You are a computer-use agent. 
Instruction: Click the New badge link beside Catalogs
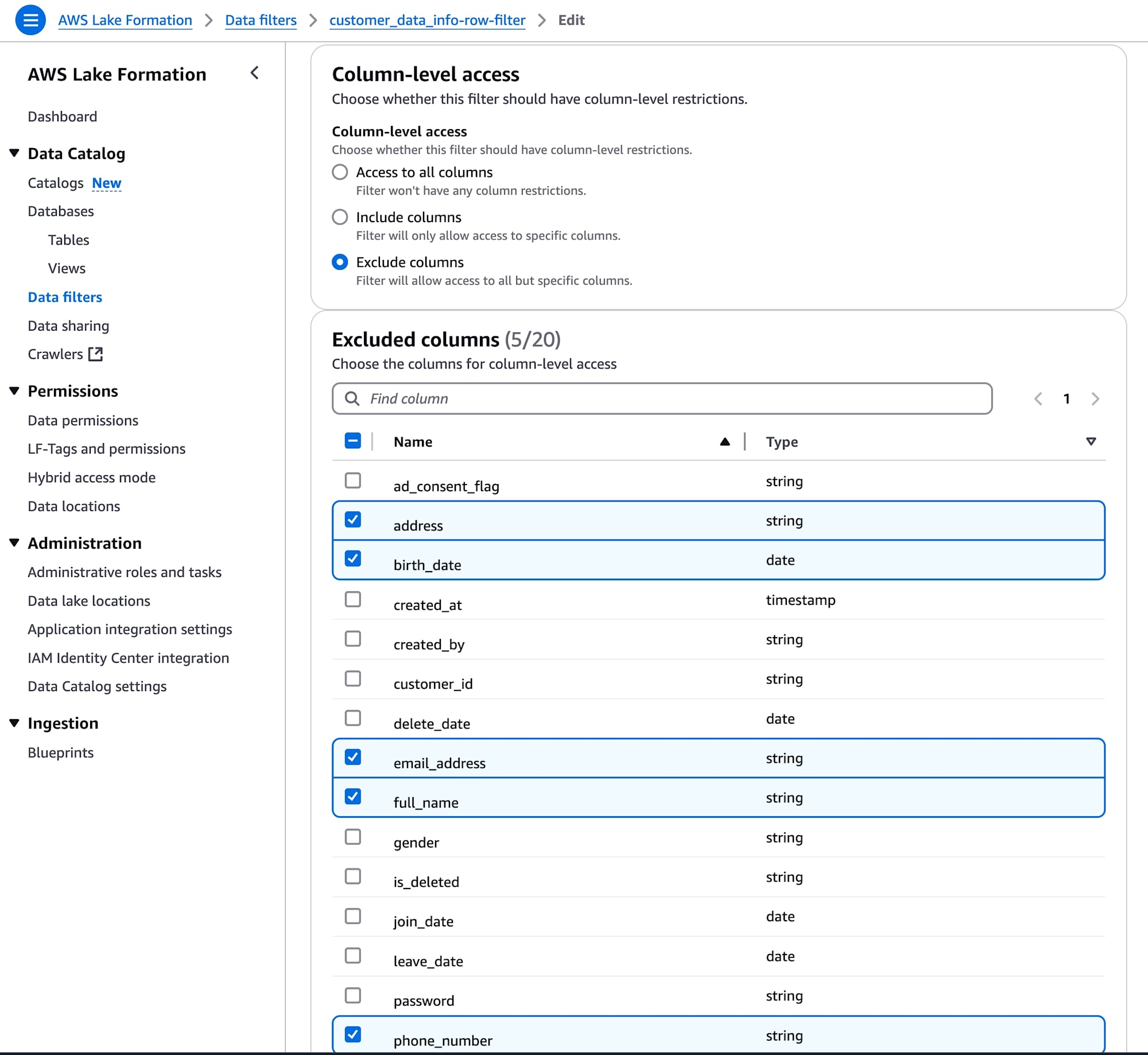[107, 183]
